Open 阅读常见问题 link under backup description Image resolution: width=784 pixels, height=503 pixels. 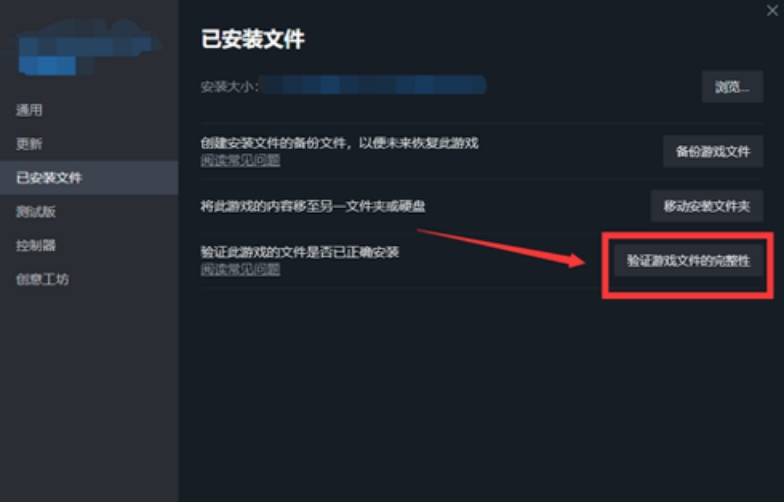240,160
